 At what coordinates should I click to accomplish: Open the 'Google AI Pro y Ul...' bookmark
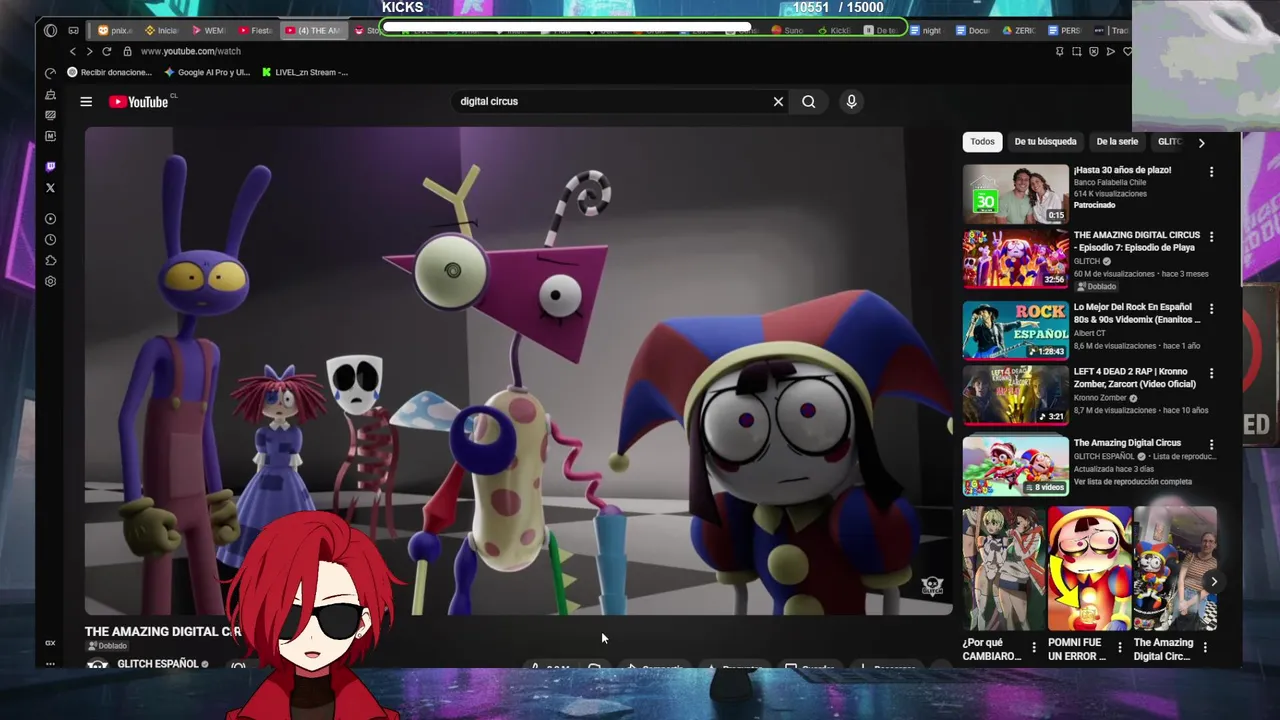[207, 72]
